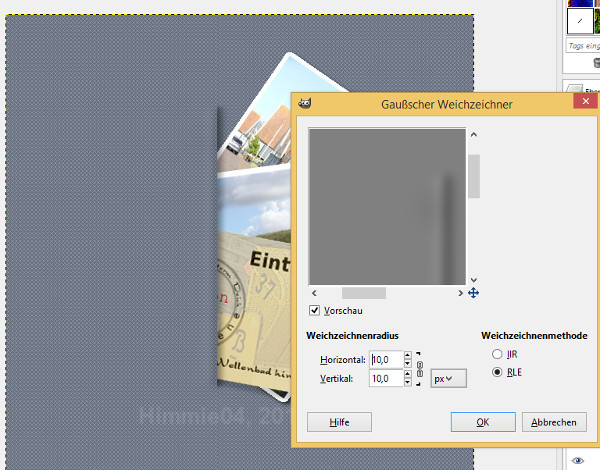Click the preview scroll up arrow
Viewport: 600px width, 470px height.
pyautogui.click(x=474, y=135)
